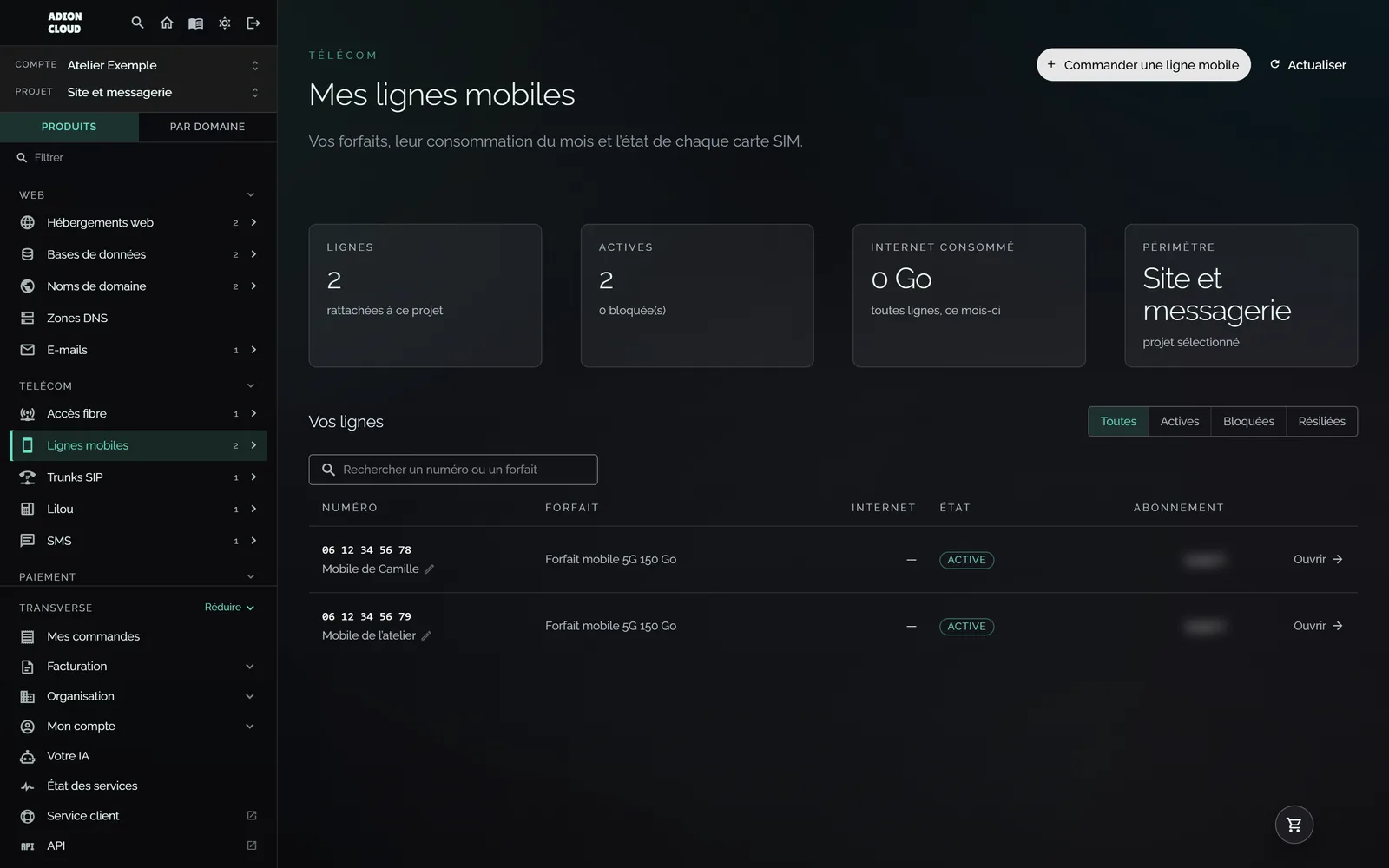Image resolution: width=1389 pixels, height=868 pixels.
Task: Edit the Mobile de Camille label pencil
Action: [x=429, y=569]
